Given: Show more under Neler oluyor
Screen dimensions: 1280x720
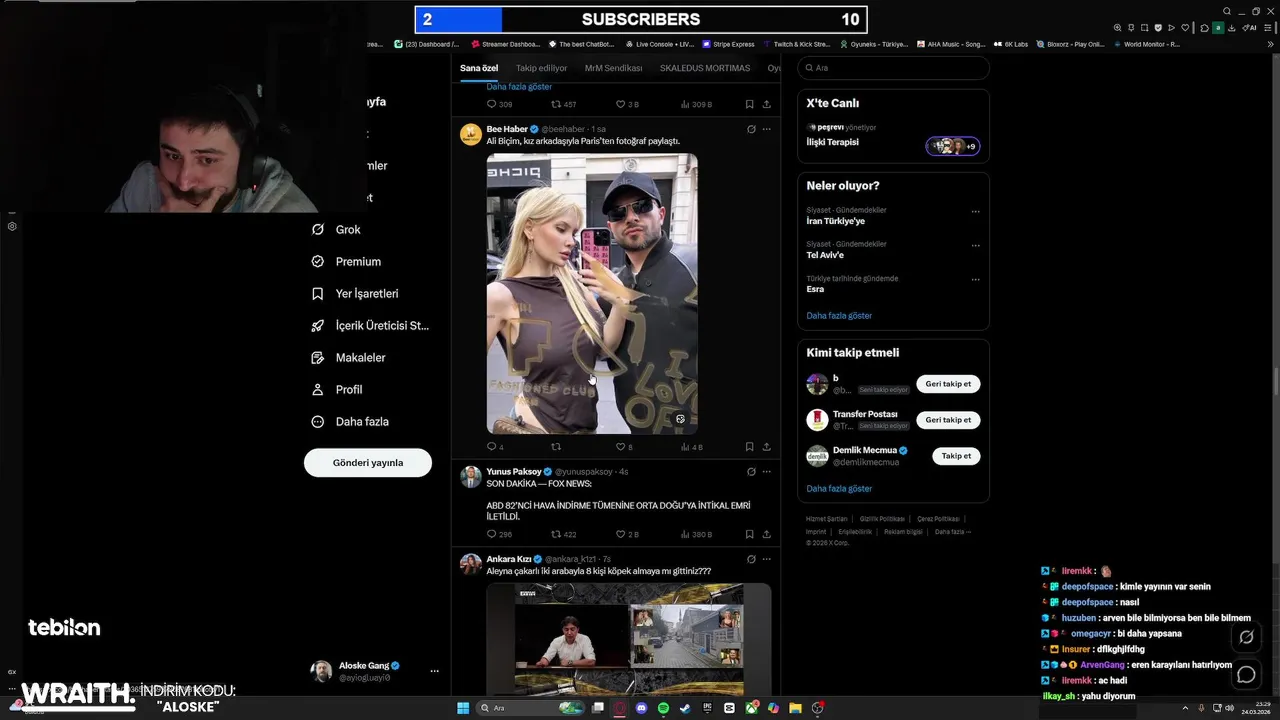Looking at the screenshot, I should coord(839,315).
